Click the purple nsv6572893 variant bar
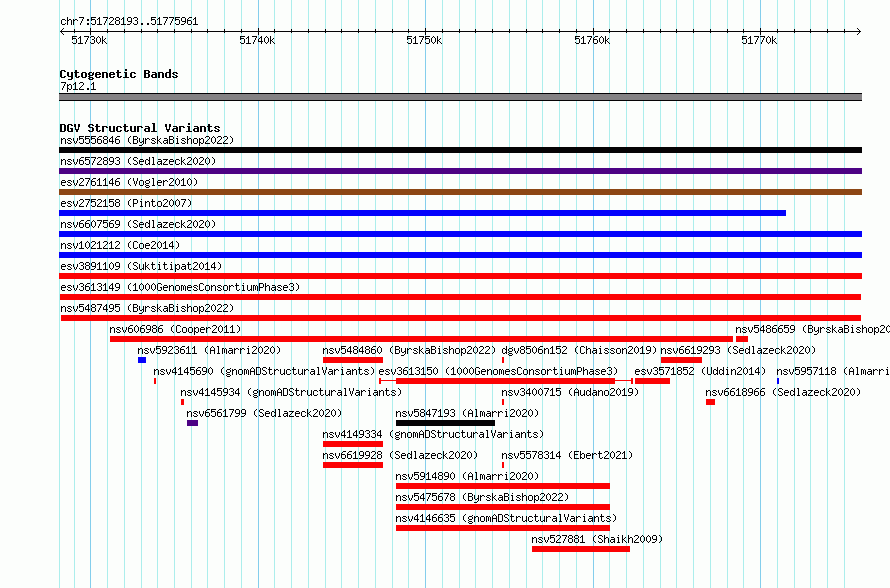The image size is (890, 588). [x=460, y=171]
